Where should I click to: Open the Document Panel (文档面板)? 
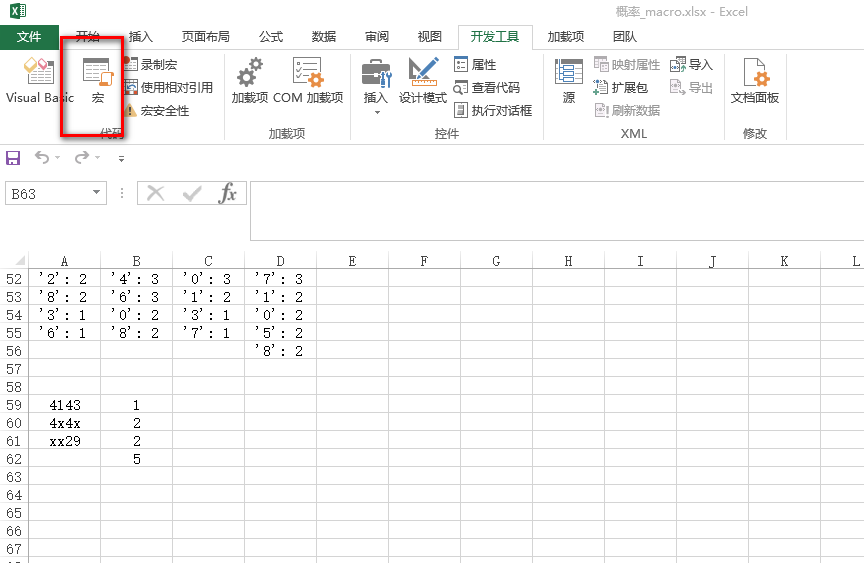pyautogui.click(x=754, y=80)
